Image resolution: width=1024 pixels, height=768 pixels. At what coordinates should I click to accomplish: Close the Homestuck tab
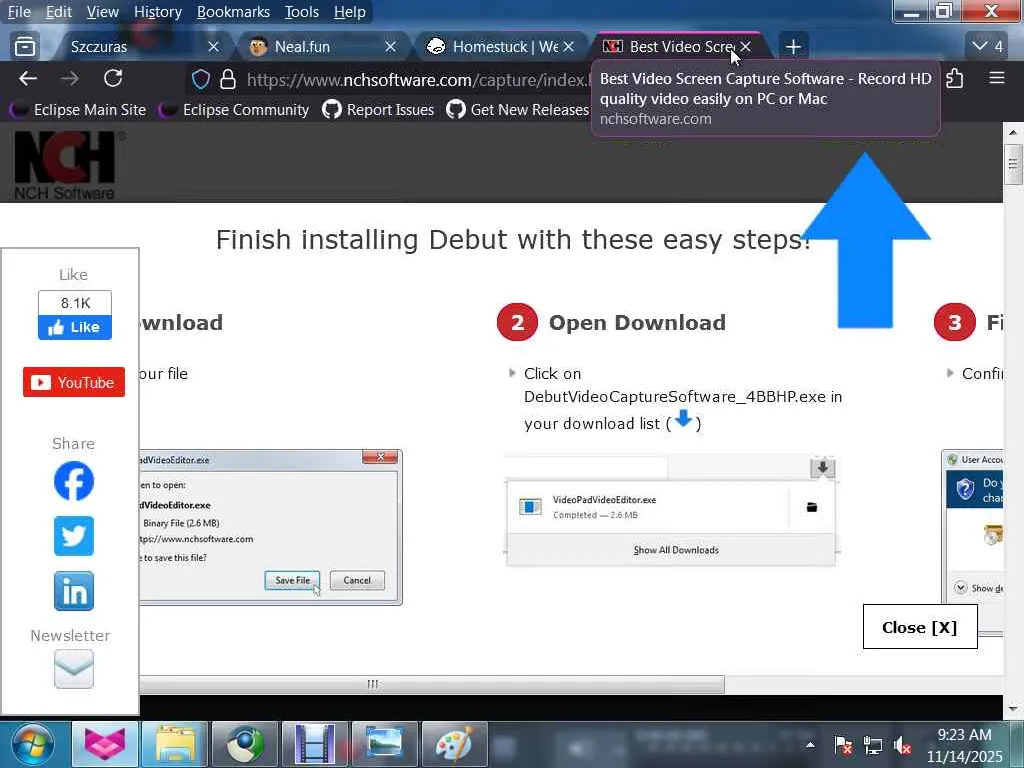569,46
